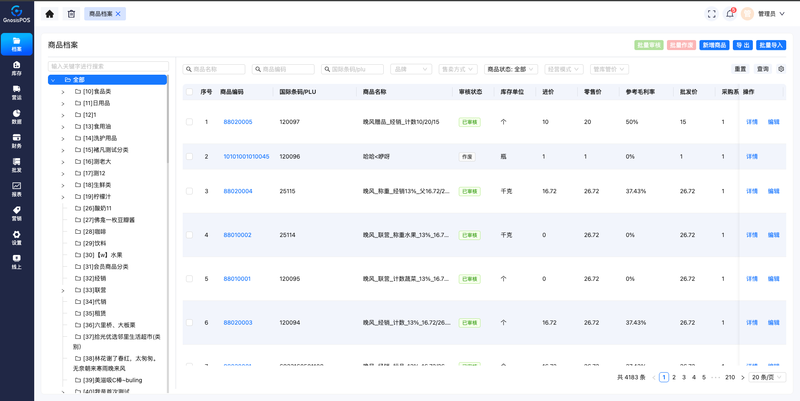This screenshot has height=401, width=800.
Task: Open the 20条/页 page size dropdown
Action: pyautogui.click(x=767, y=378)
